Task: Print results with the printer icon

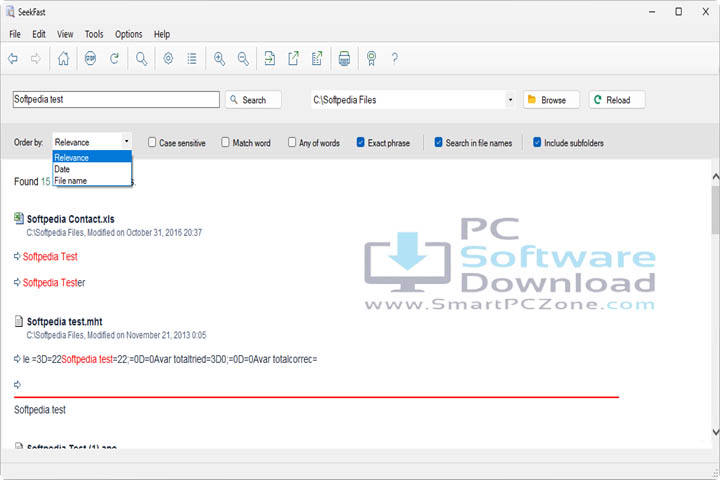Action: click(344, 58)
